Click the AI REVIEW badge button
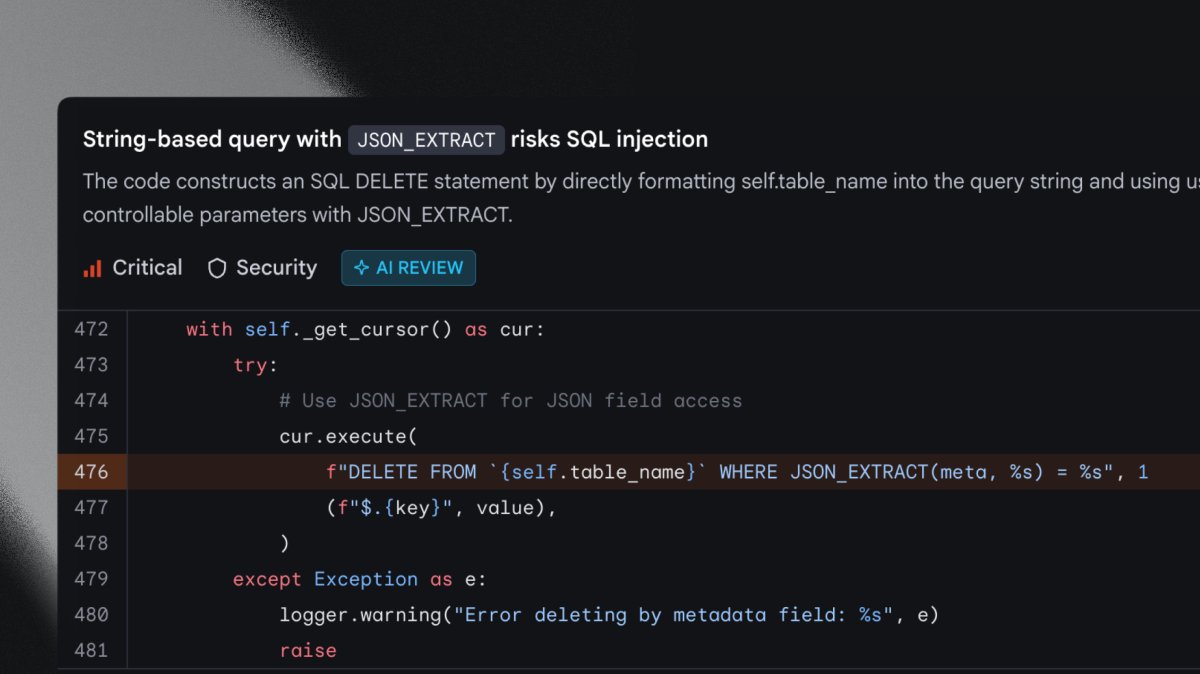The height and width of the screenshot is (674, 1200). tap(408, 268)
